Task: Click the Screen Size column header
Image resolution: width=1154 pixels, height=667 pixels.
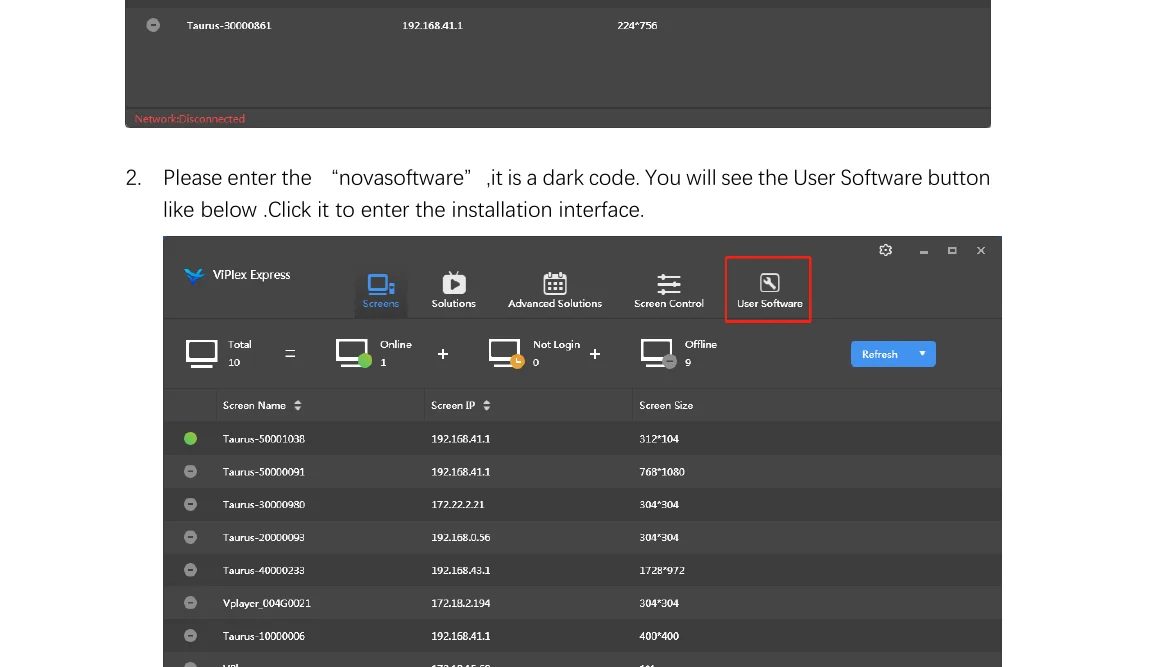Action: pyautogui.click(x=666, y=406)
